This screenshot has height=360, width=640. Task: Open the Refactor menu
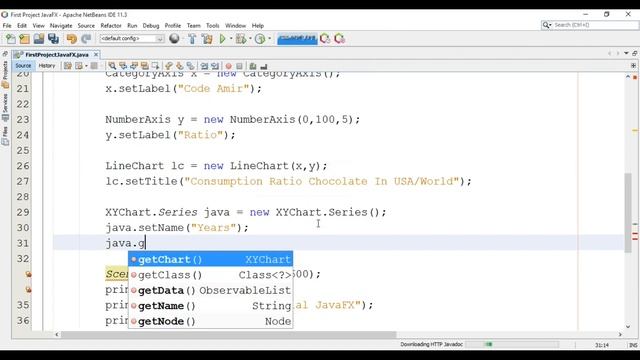coord(111,25)
